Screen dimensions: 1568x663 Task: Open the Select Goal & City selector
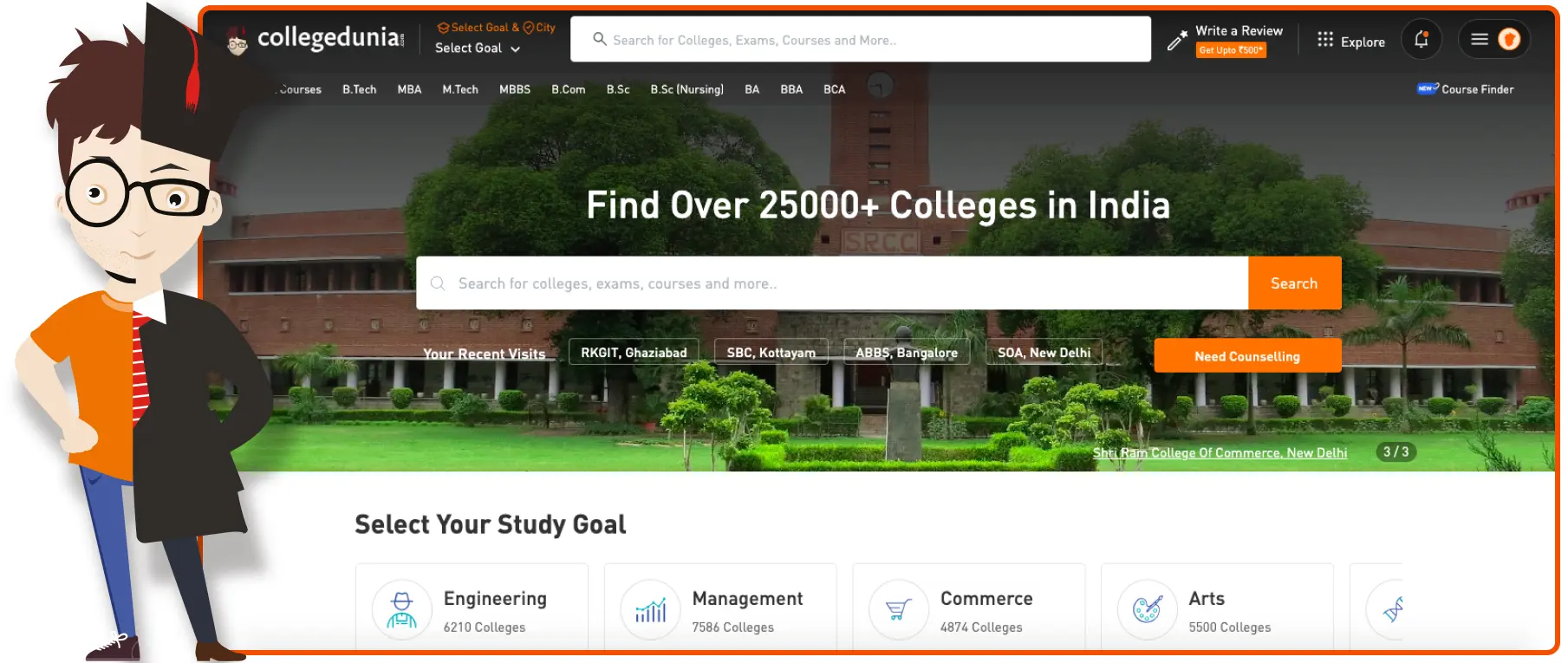(x=496, y=28)
